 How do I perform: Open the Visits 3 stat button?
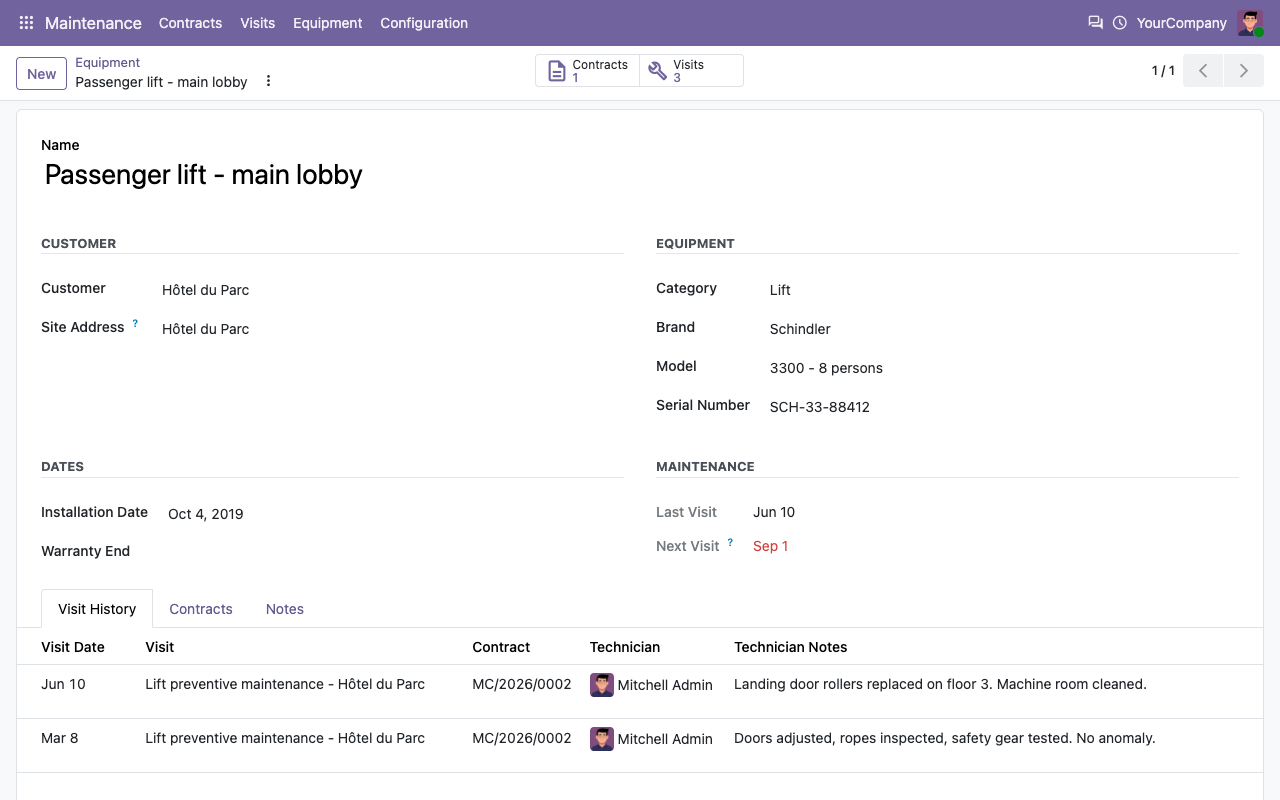click(x=691, y=71)
